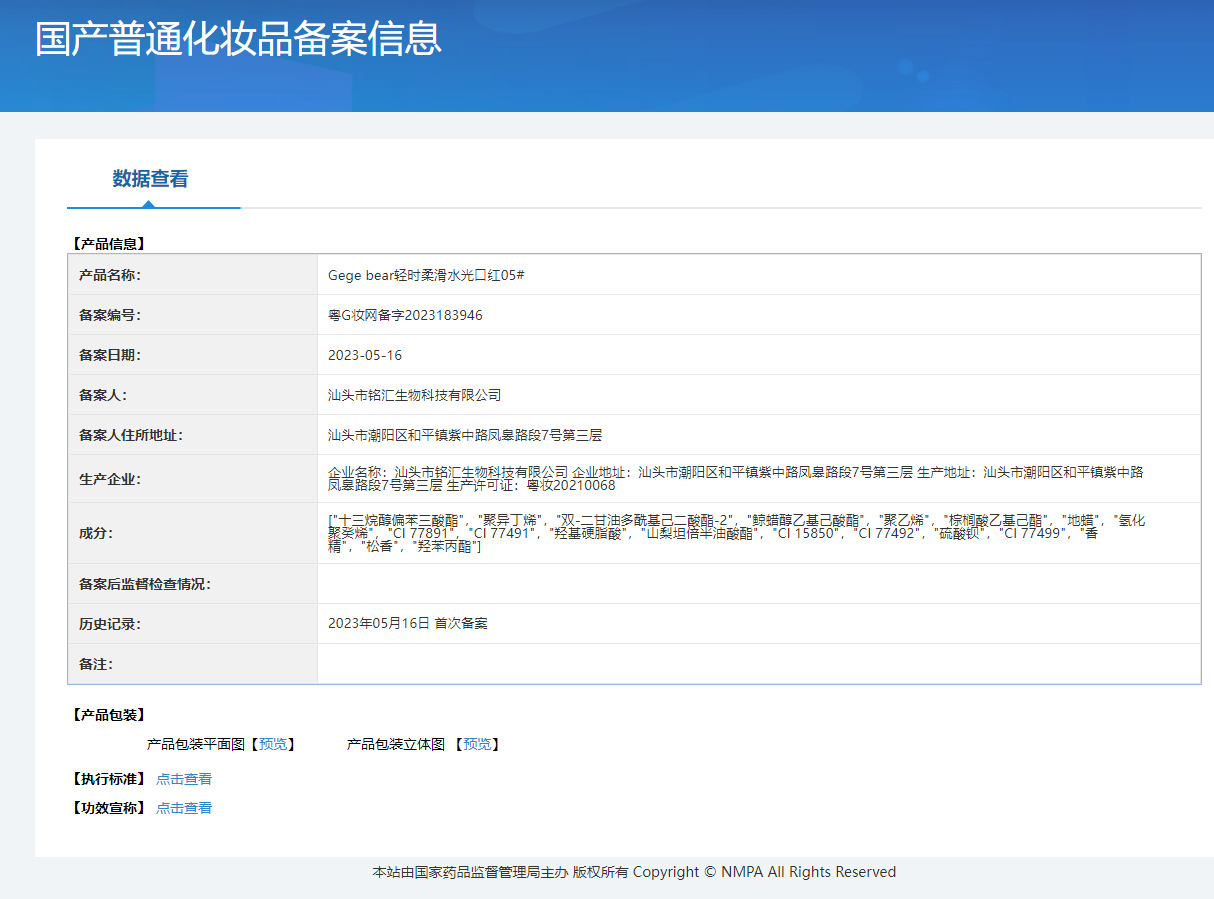
Task: Select the filing number 粤G妆网备字2023183946
Action: [x=405, y=315]
